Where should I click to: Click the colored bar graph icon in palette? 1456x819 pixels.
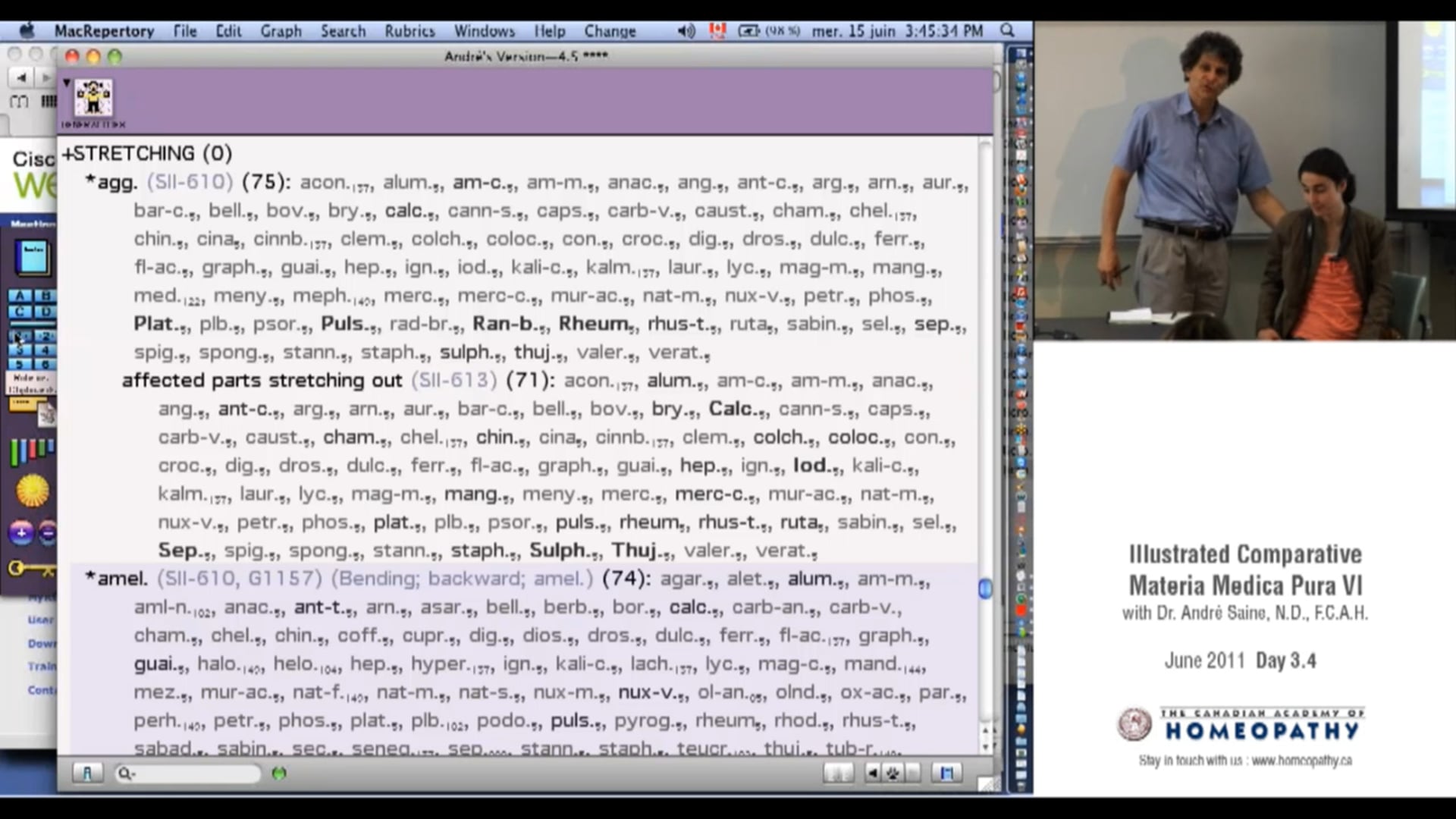[30, 451]
